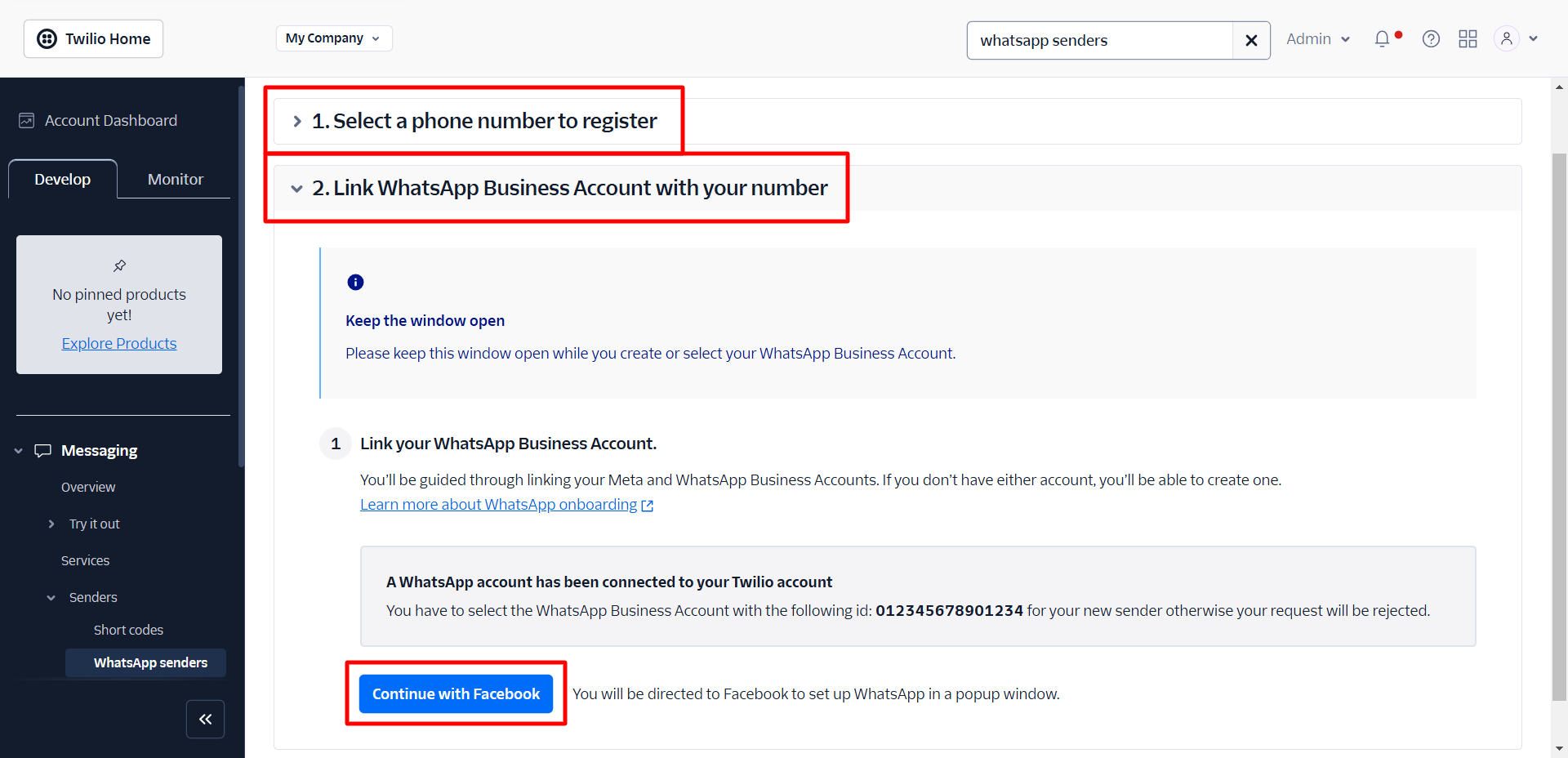
Task: Open the Admin dropdown menu
Action: pos(1318,39)
